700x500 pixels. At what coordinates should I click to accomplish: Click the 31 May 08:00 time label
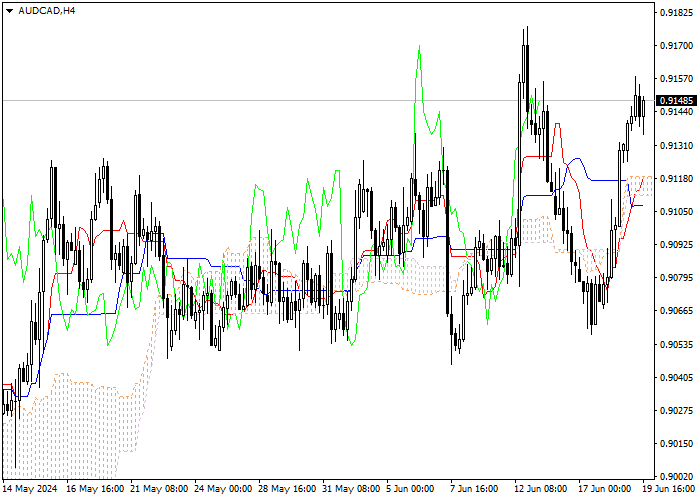(x=351, y=488)
